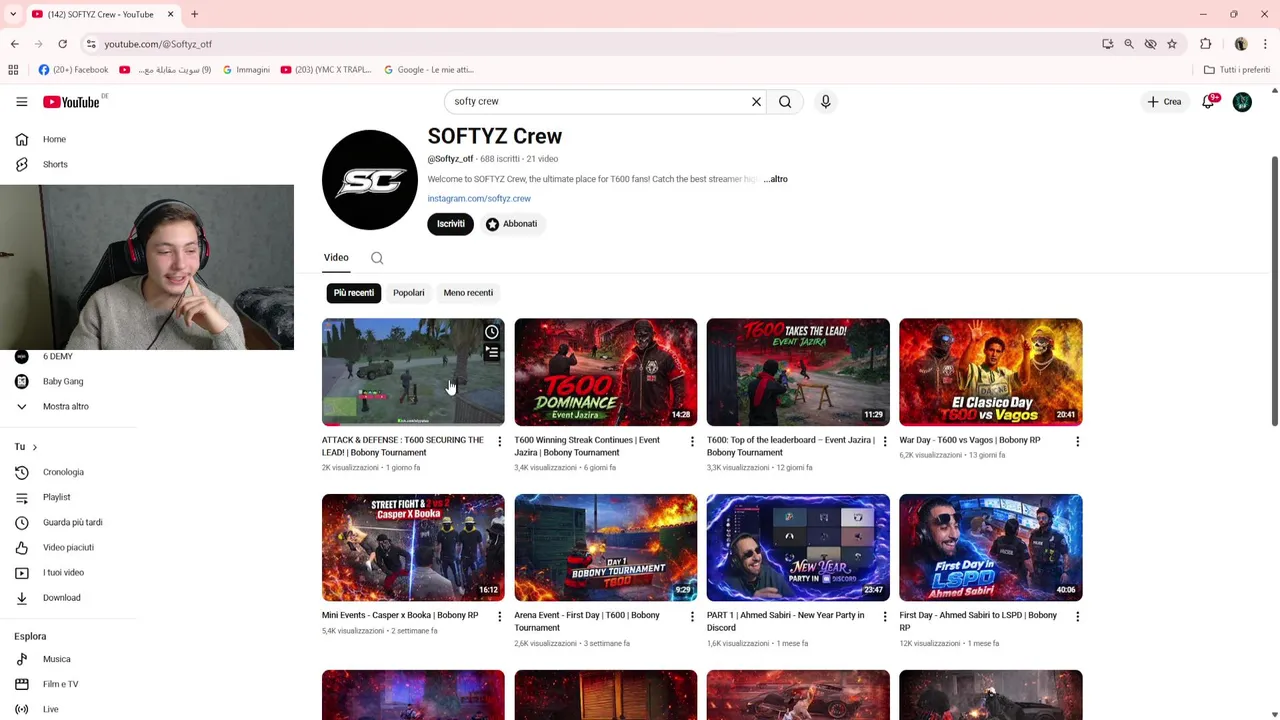Open the account avatar menu
Viewport: 1280px width, 720px height.
point(1242,101)
